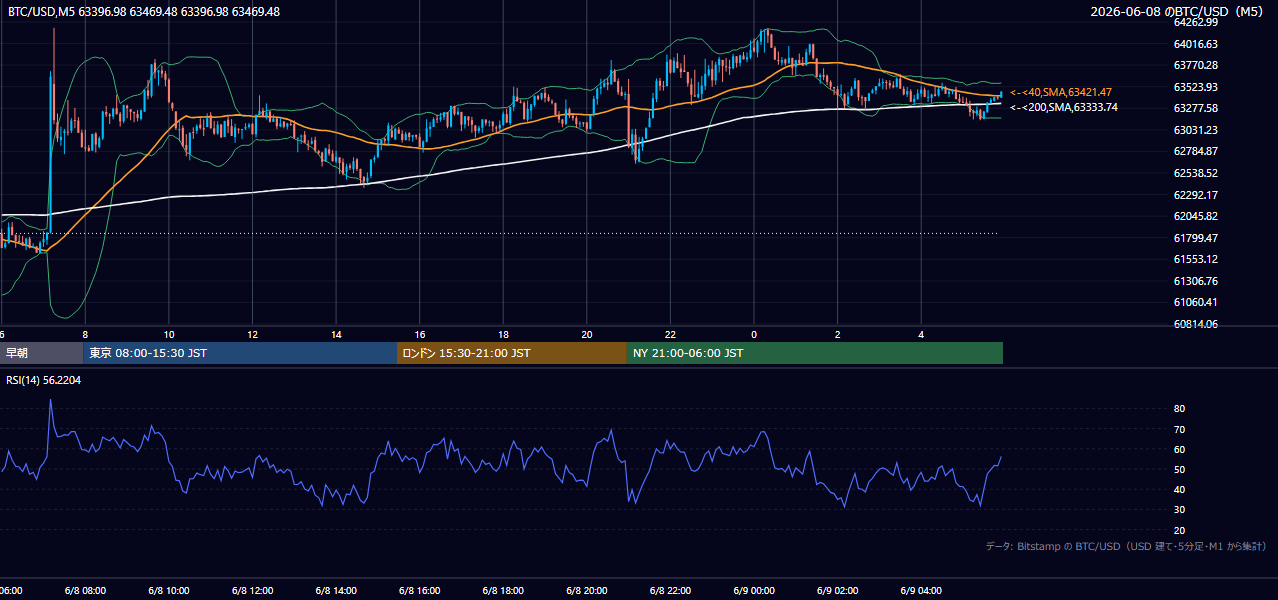The width and height of the screenshot is (1278, 600).
Task: Click the BTC/USD,M5 OHLC title text
Action: (x=144, y=11)
